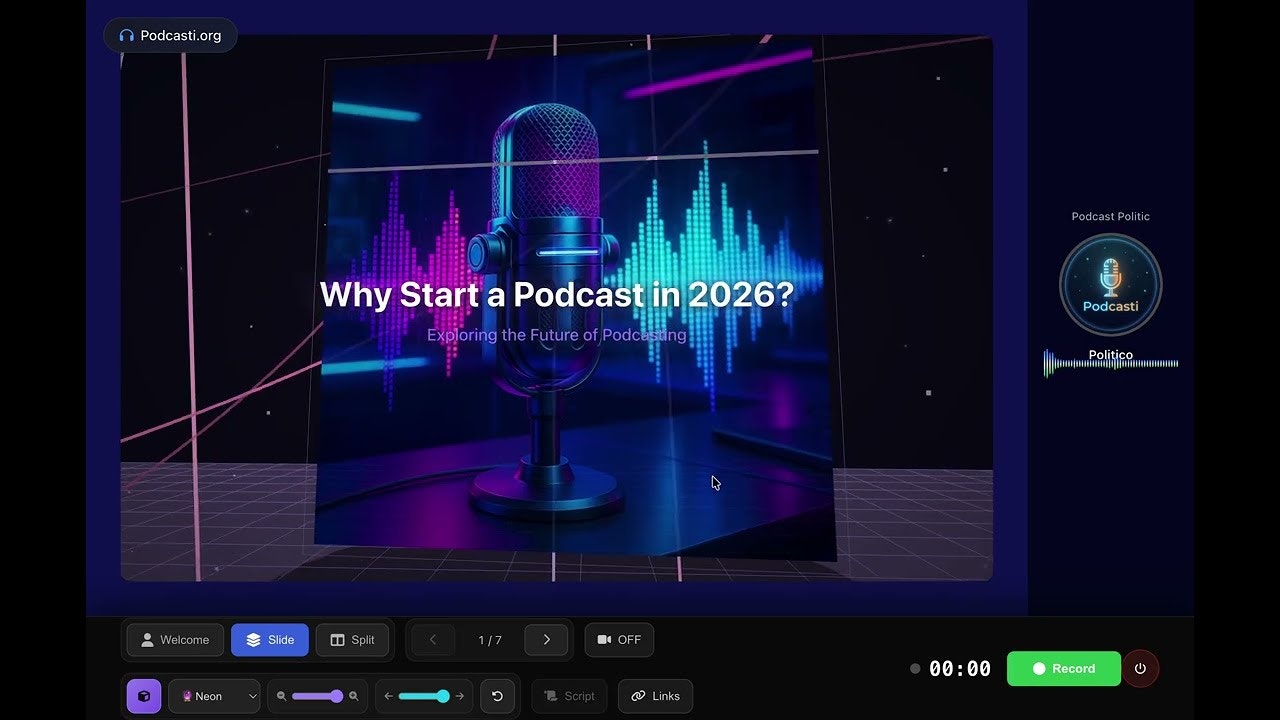Switch to the Split view tab
Viewport: 1280px width, 720px height.
coord(352,640)
